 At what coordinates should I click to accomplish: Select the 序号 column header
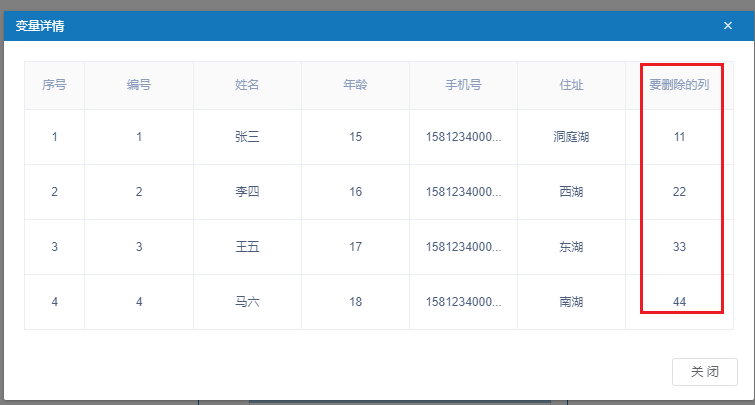click(x=54, y=85)
